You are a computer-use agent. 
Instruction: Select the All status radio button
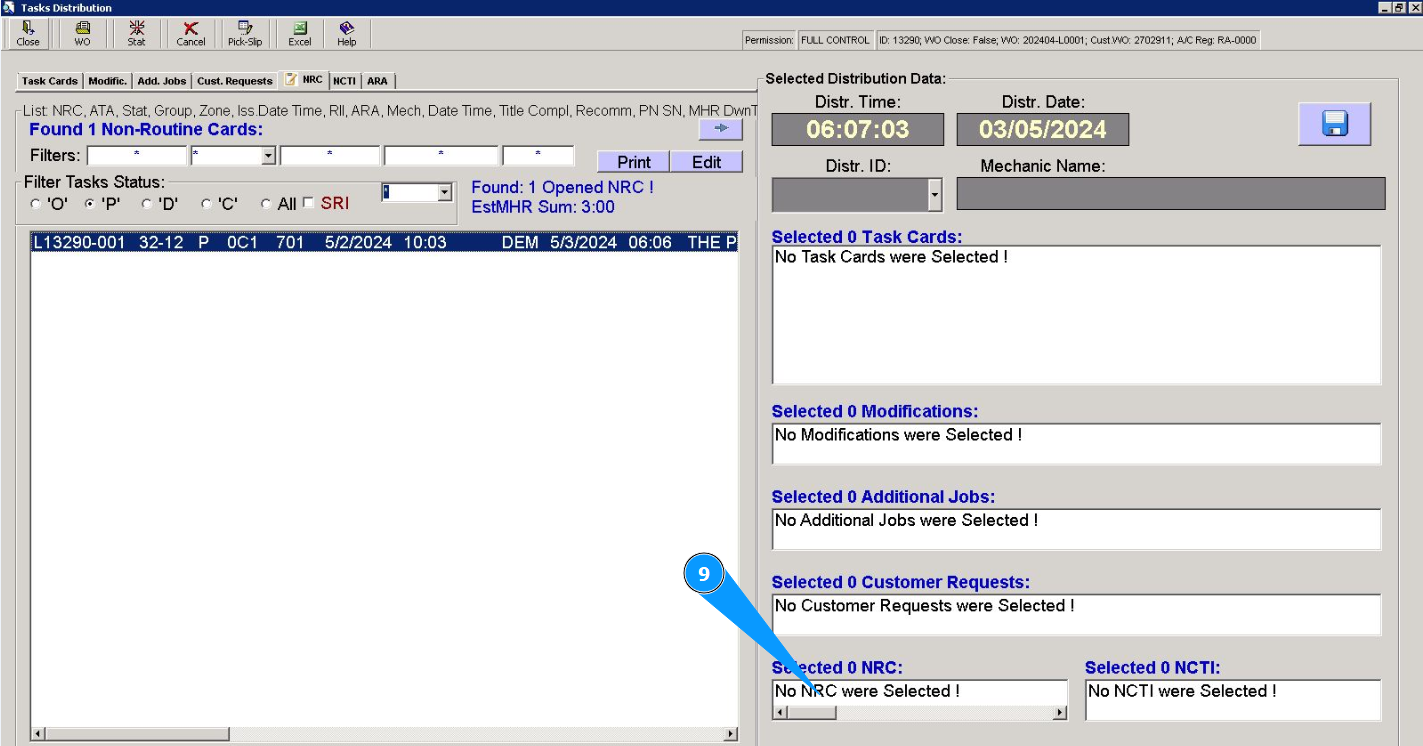coord(266,204)
